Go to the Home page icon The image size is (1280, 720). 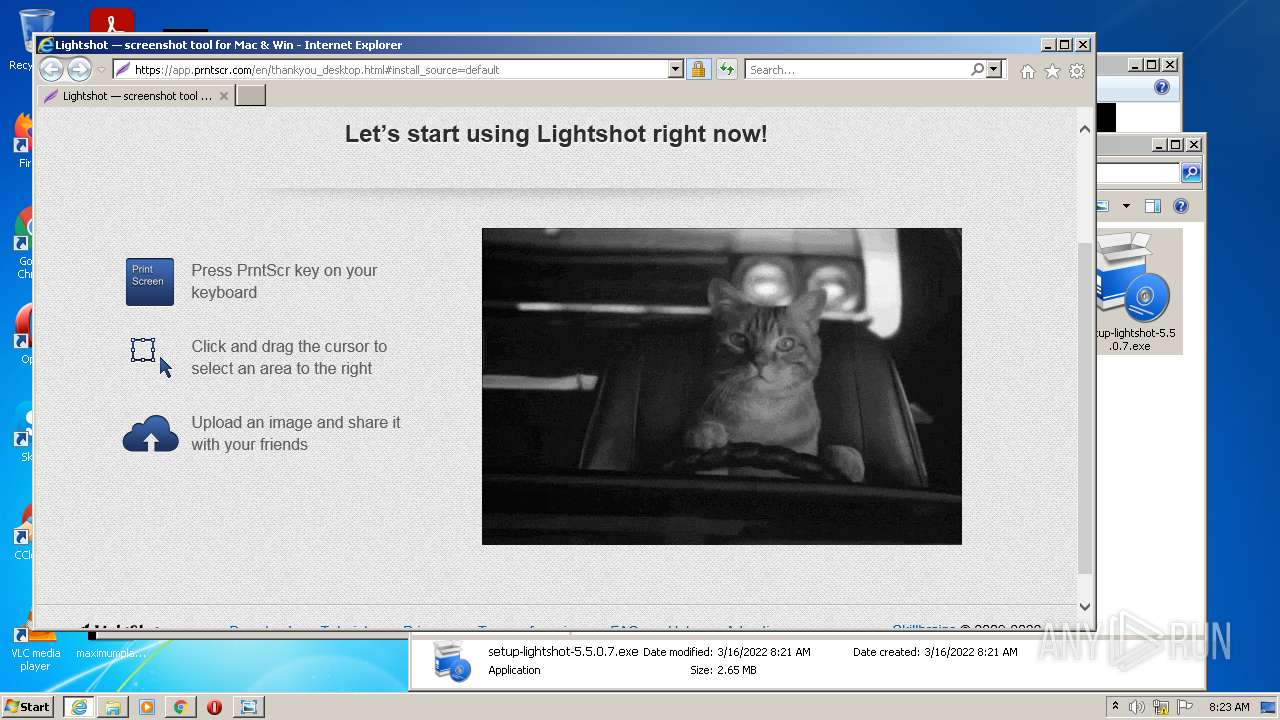[1028, 71]
